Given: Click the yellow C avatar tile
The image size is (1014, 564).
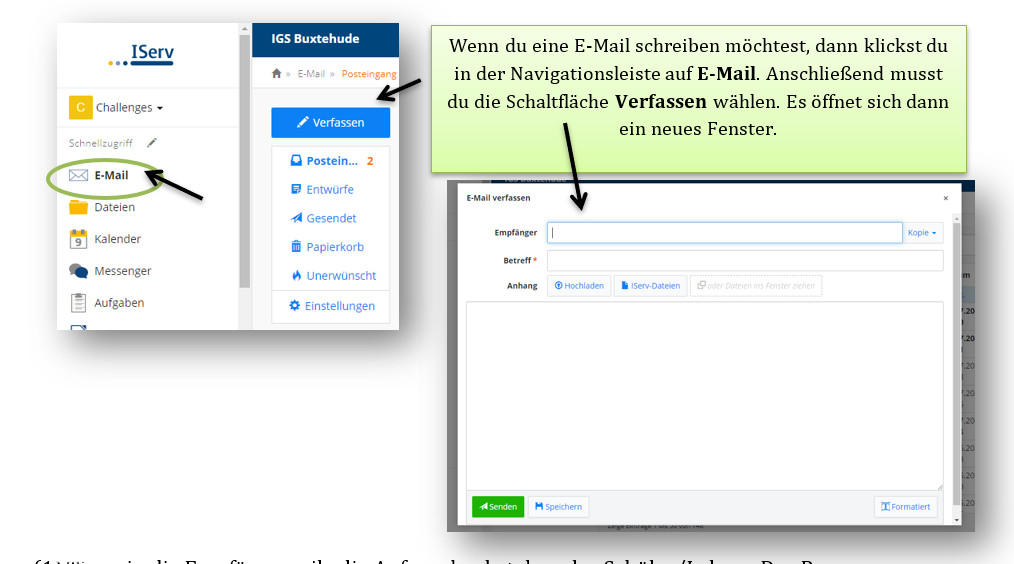Looking at the screenshot, I should click(81, 107).
